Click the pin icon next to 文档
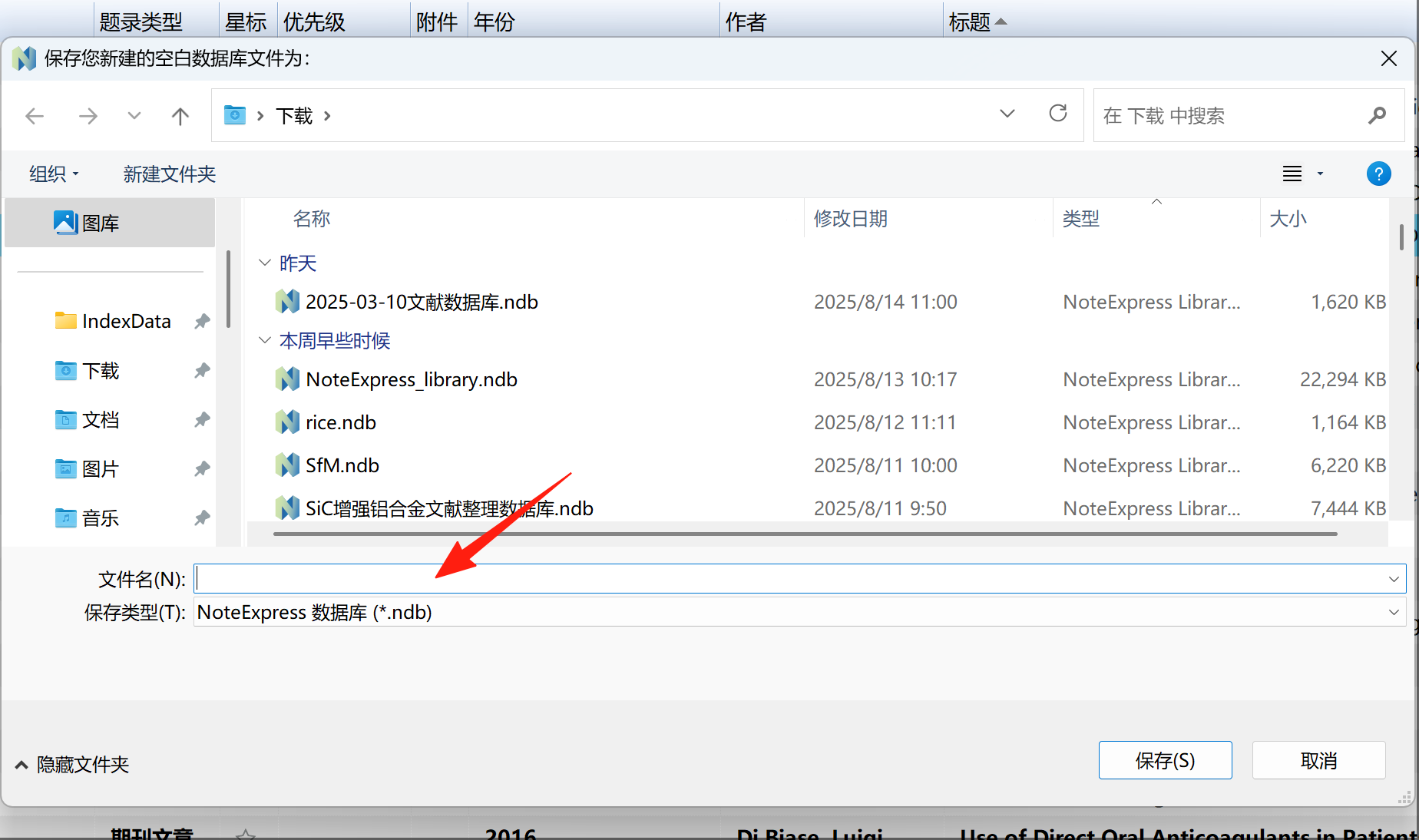The height and width of the screenshot is (840, 1419). (x=202, y=420)
